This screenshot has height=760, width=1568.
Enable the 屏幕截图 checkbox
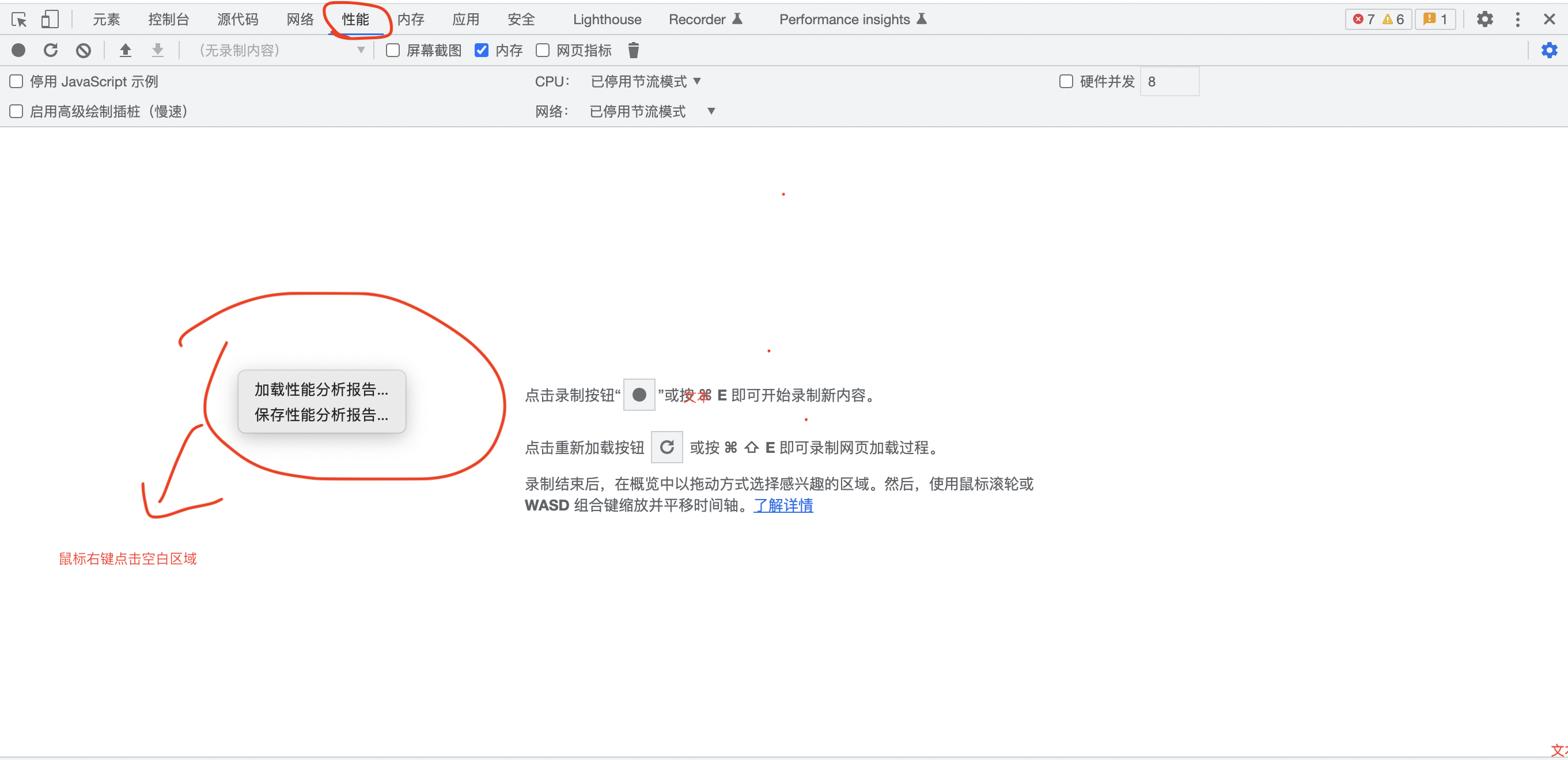[393, 50]
